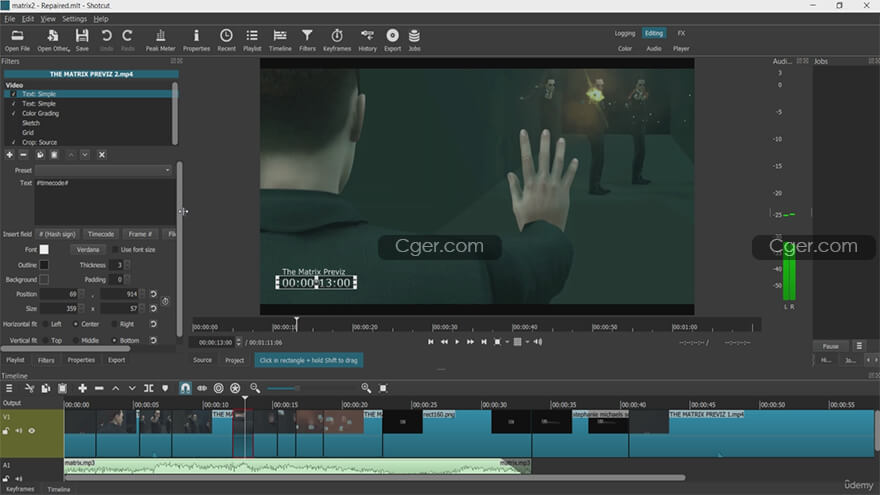880x495 pixels.
Task: Open the Preset dropdown
Action: [104, 170]
